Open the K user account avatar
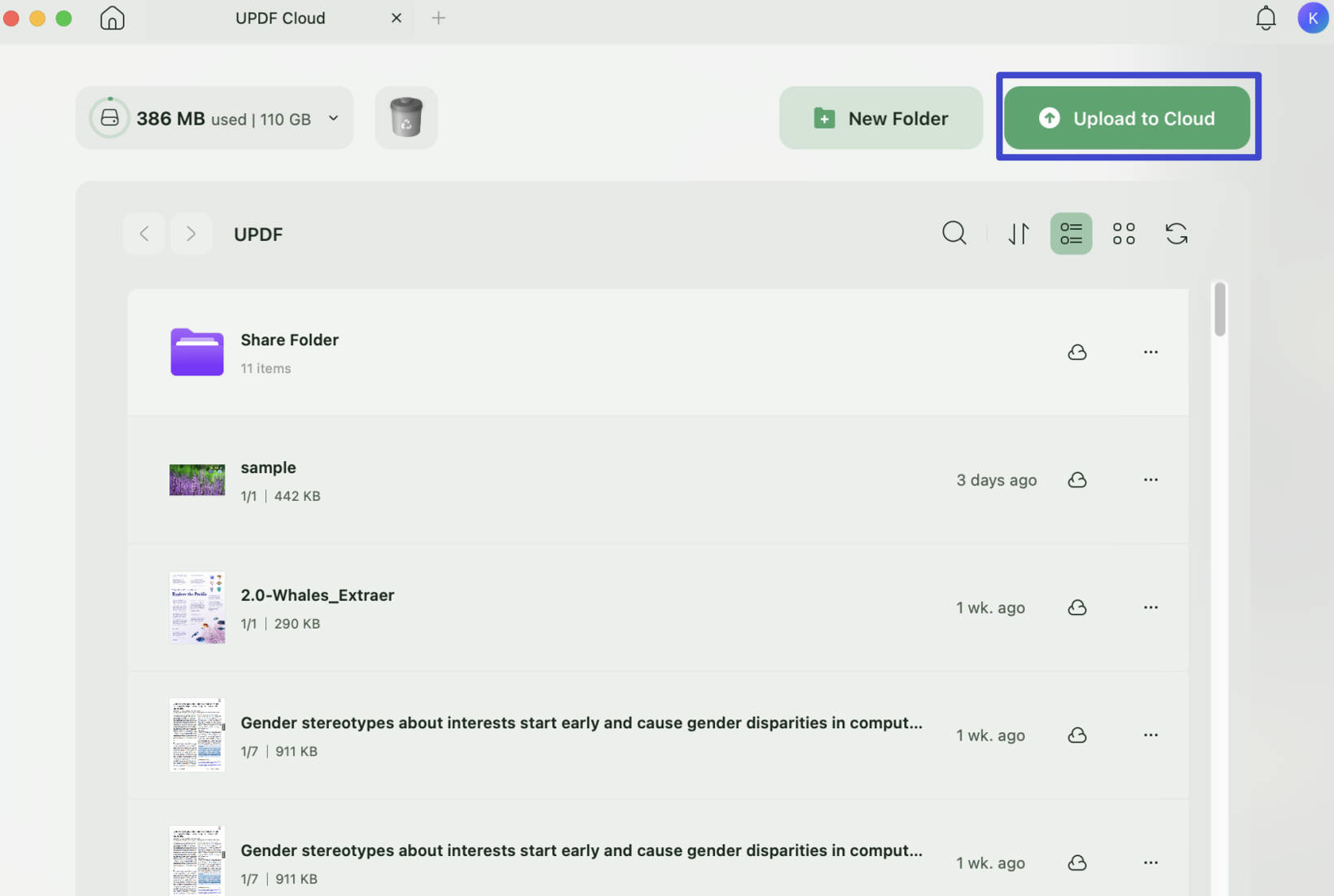Screen dimensions: 1334x896 tap(1313, 18)
